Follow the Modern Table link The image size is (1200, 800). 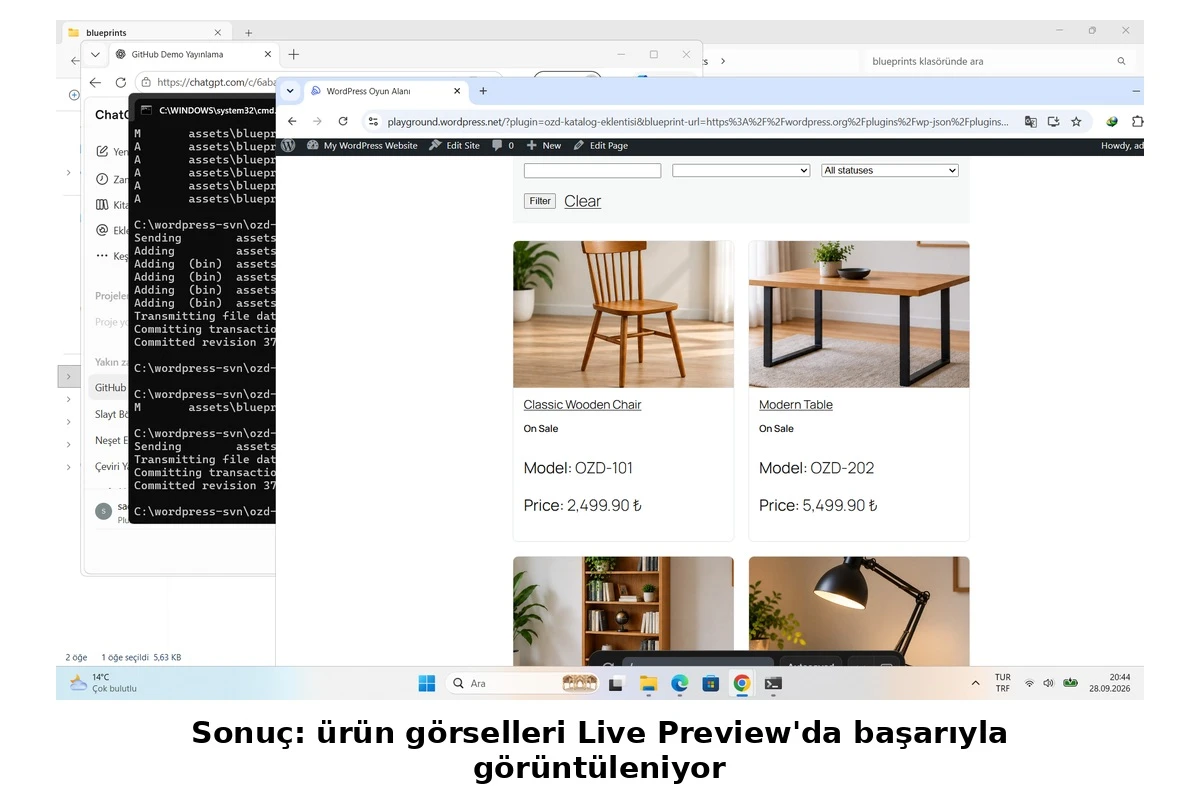tap(795, 405)
